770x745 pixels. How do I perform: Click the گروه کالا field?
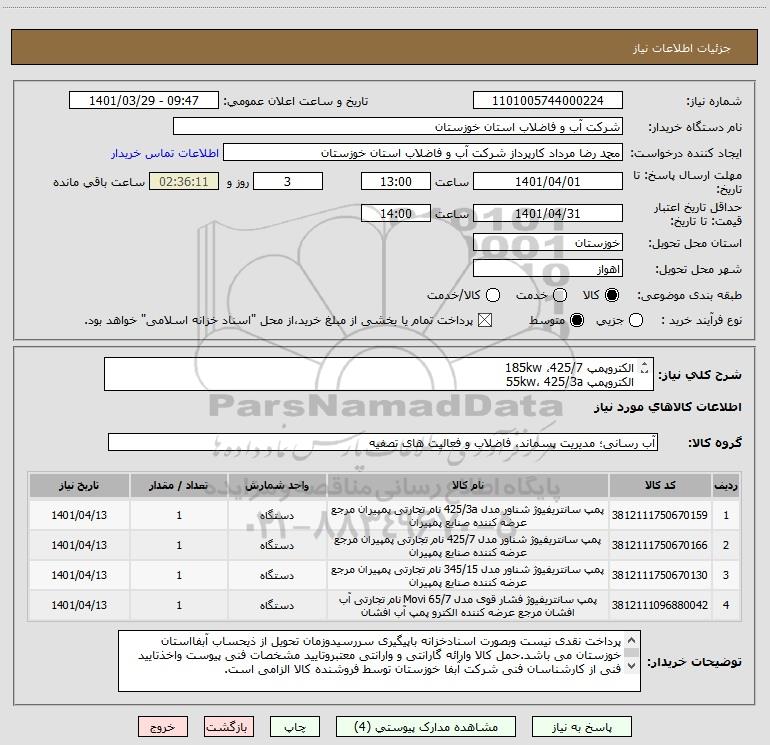383,442
